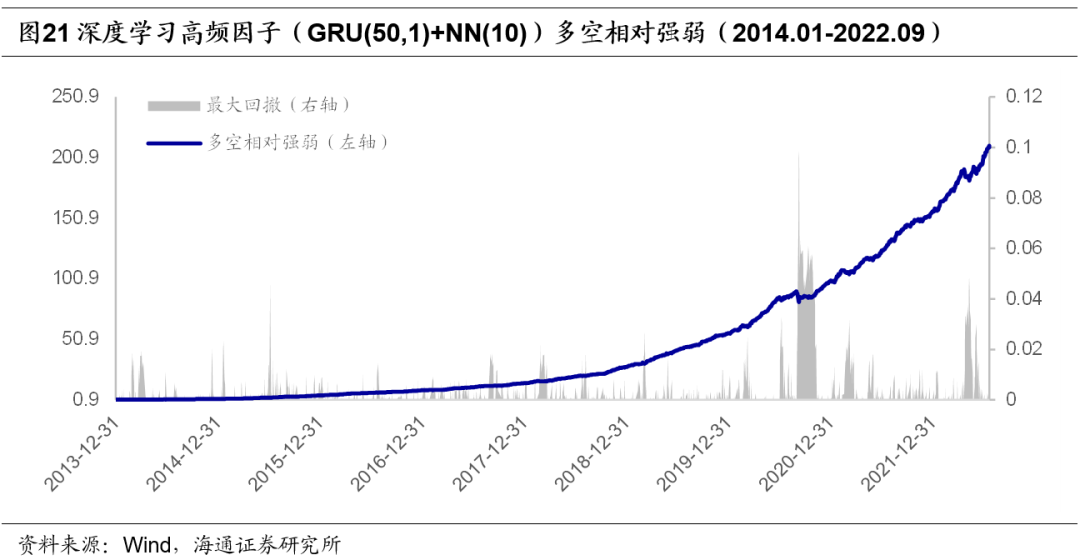
Task: Click the date range '2014.01-2022.09' in the title
Action: (829, 32)
